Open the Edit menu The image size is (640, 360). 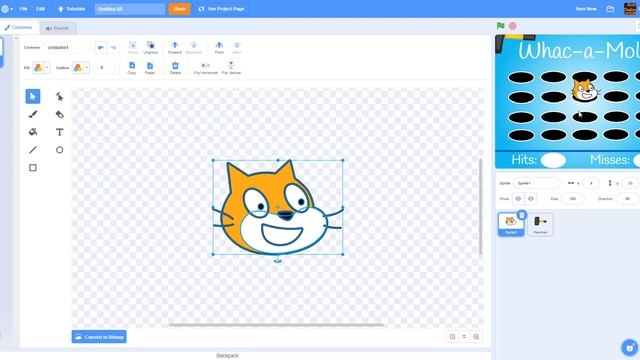40,9
